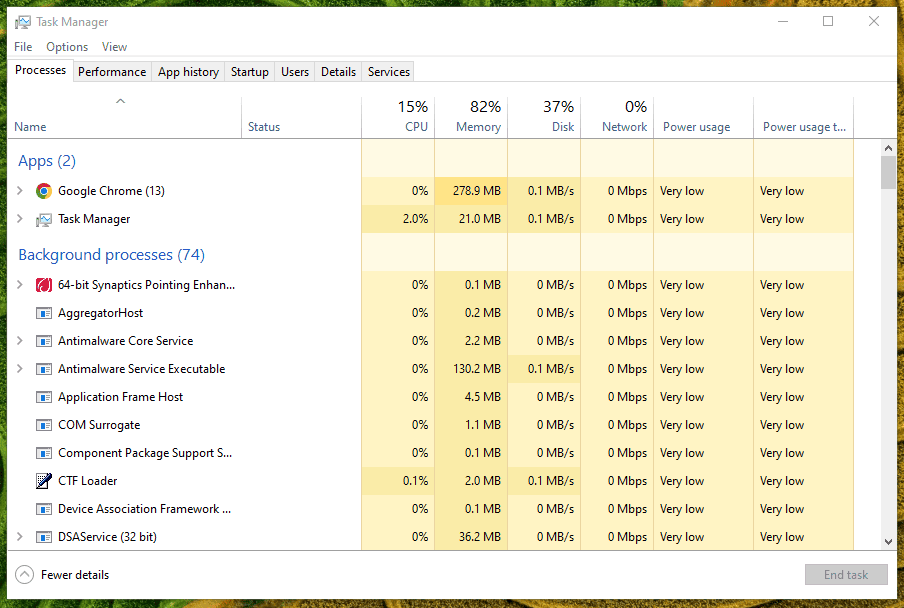Open the Options menu
Viewport: 904px width, 608px height.
click(67, 47)
